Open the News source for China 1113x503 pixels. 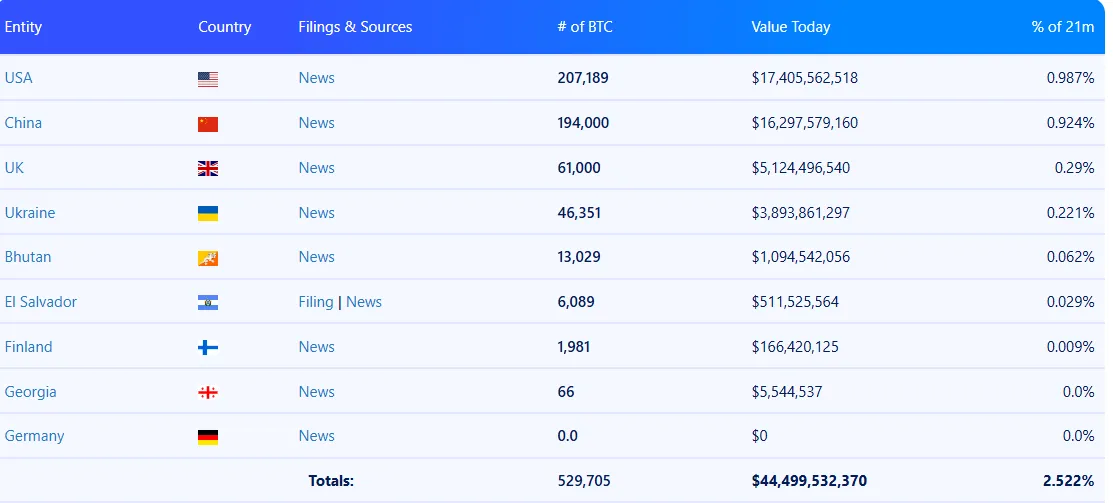316,123
